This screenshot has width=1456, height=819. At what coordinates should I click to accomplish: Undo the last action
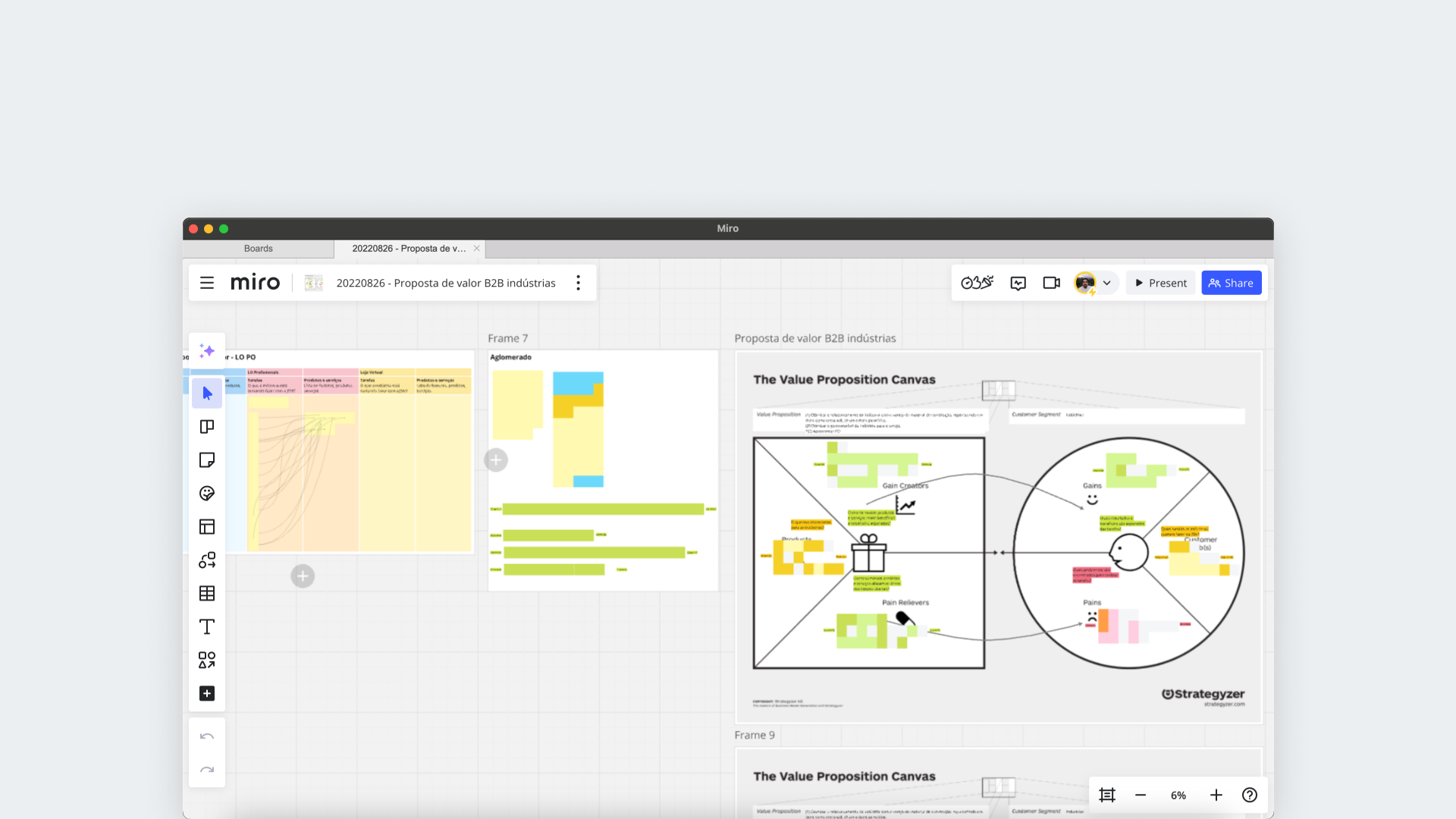[207, 736]
